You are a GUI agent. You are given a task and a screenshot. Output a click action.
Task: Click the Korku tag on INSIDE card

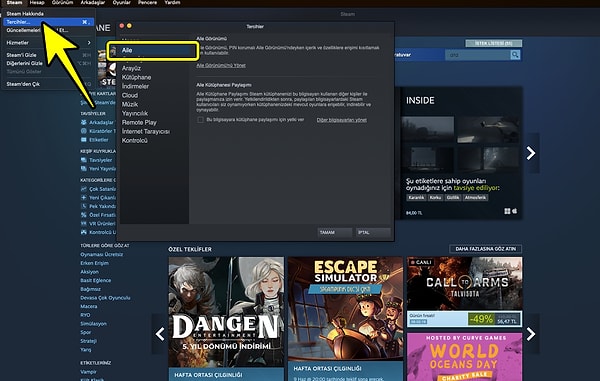point(435,197)
